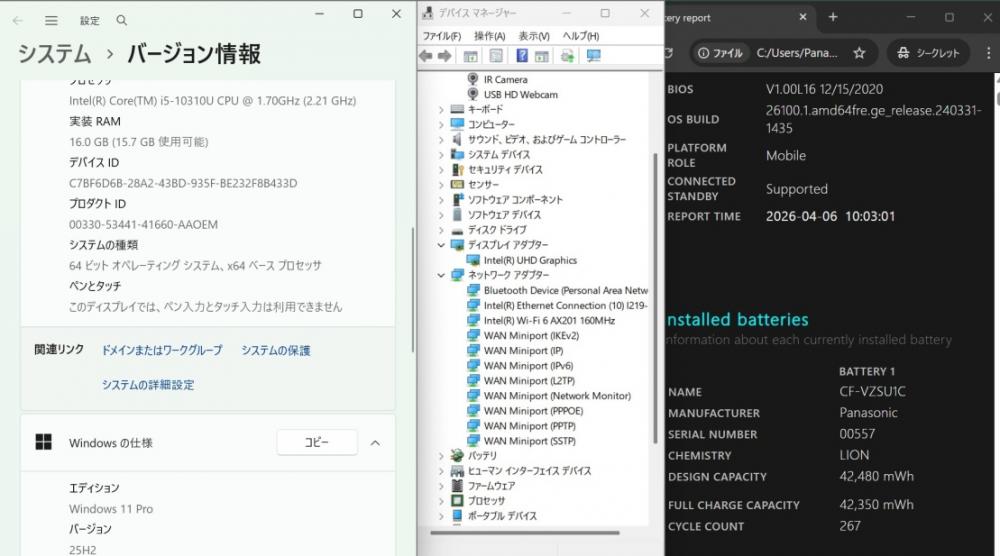Viewport: 1000px width, 556px height.
Task: Toggle action pane icon in Device Manager toolbar
Action: (x=541, y=56)
